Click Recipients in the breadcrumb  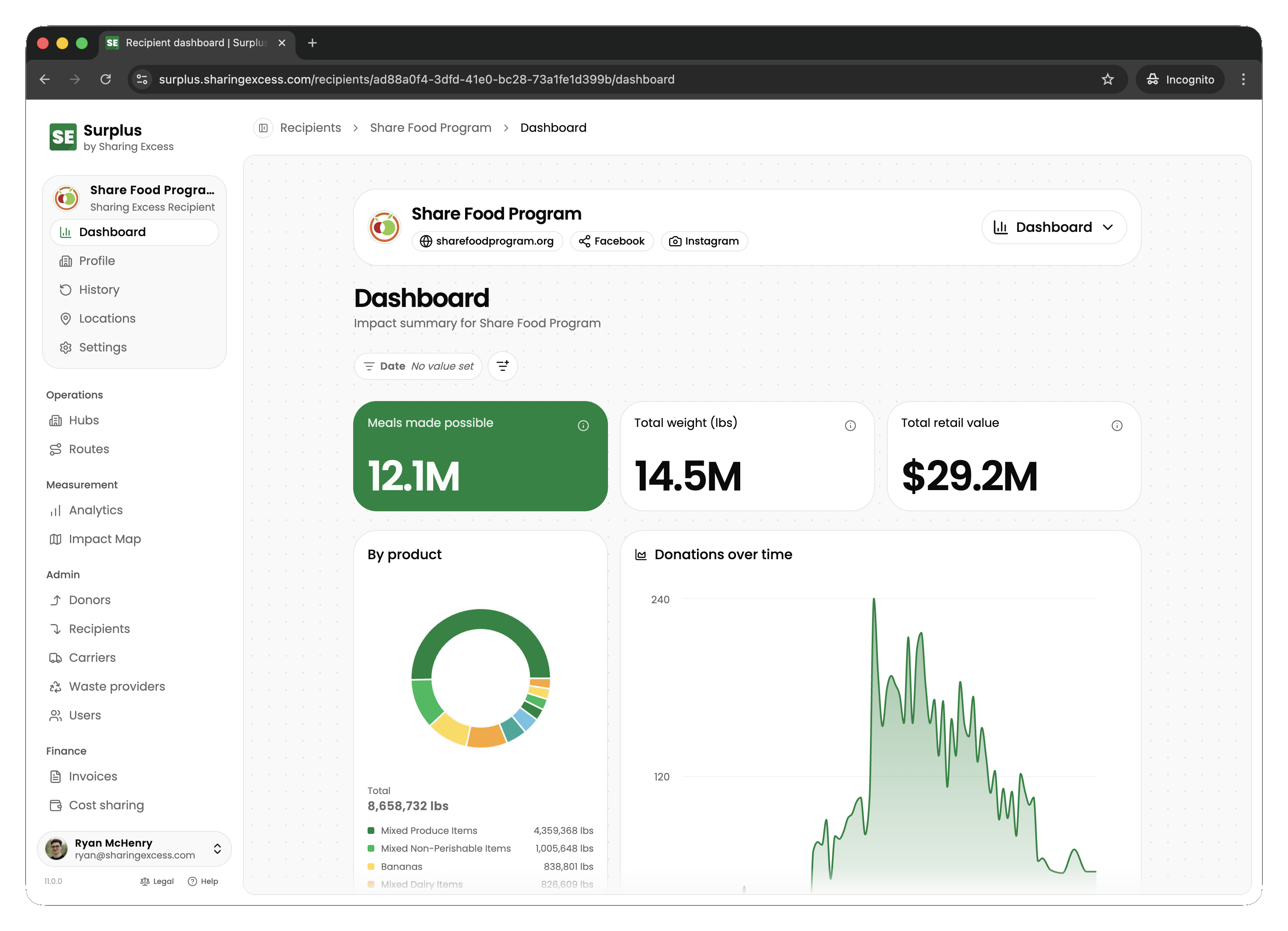310,128
